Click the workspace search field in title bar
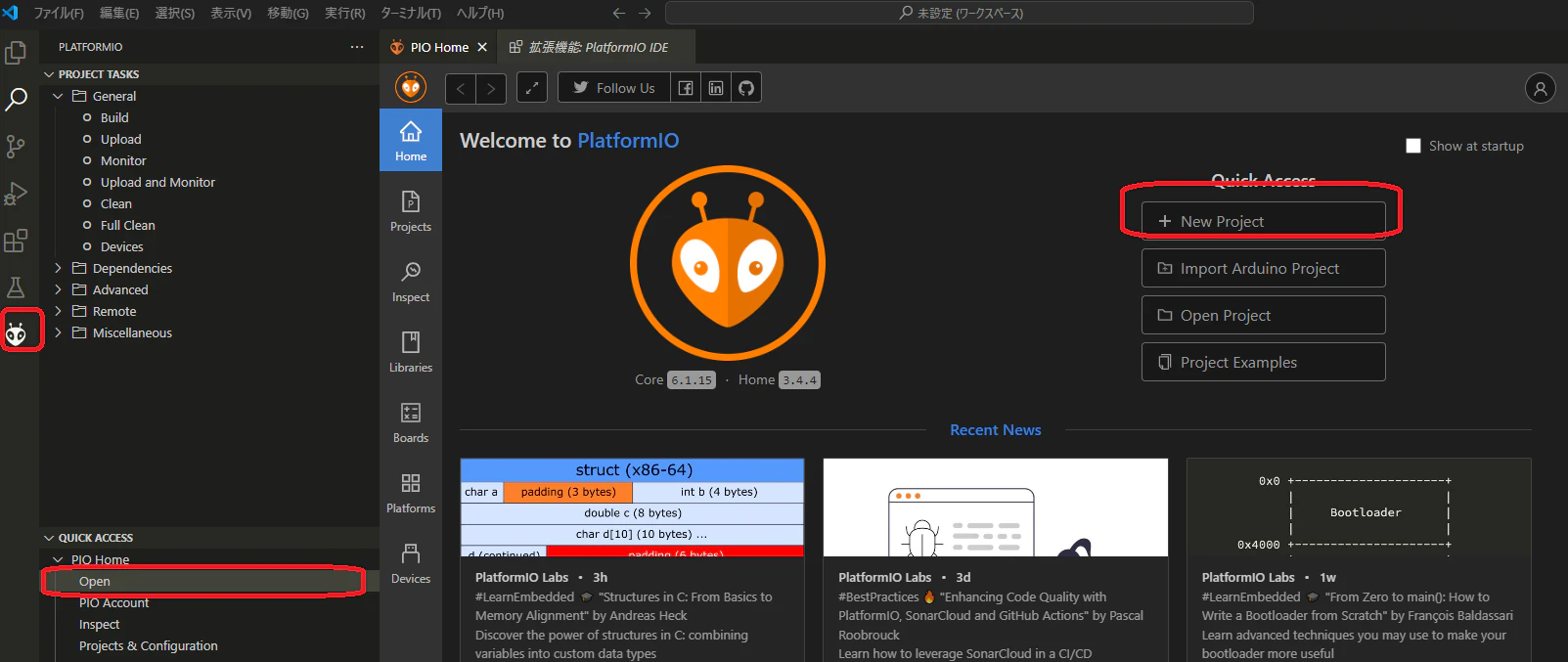Image resolution: width=1568 pixels, height=662 pixels. [959, 13]
